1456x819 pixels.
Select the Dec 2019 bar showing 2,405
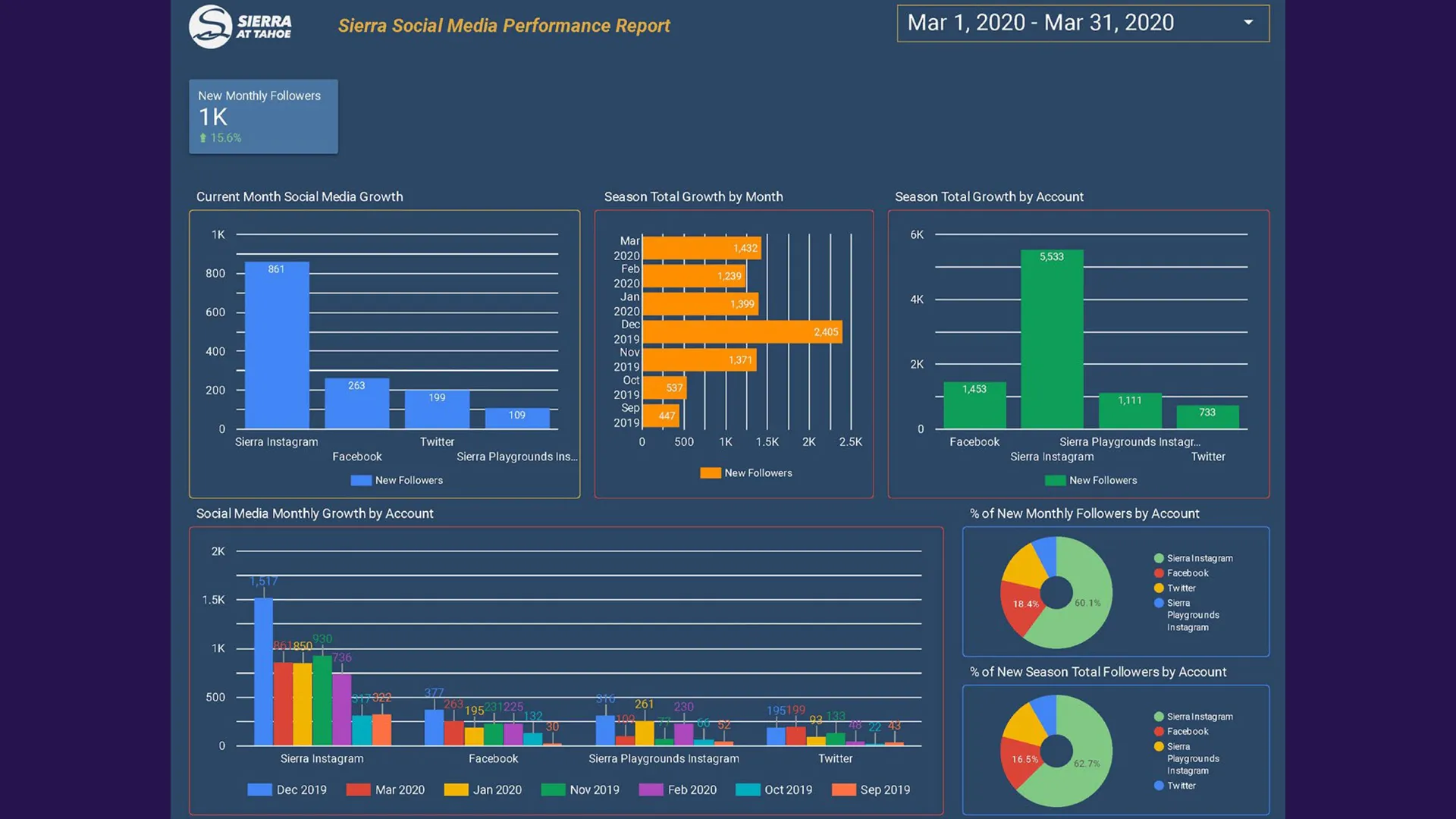[x=742, y=331]
